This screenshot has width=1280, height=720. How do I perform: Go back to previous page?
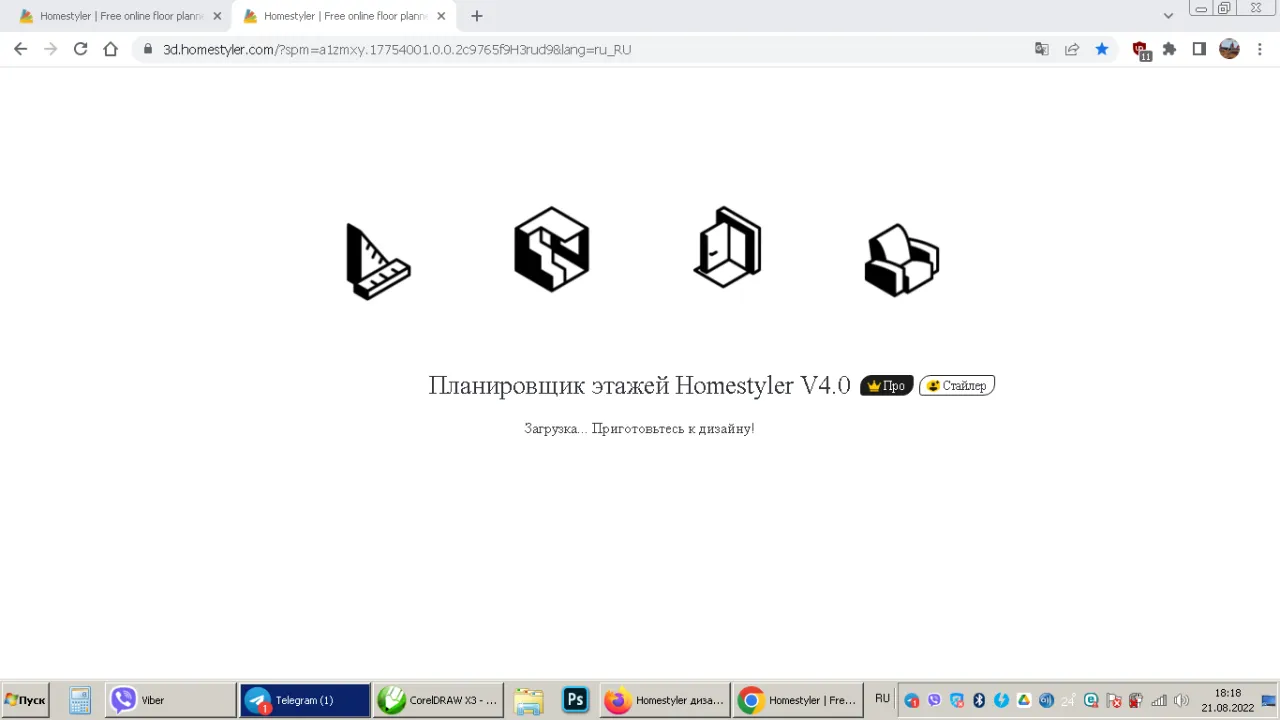[21, 49]
